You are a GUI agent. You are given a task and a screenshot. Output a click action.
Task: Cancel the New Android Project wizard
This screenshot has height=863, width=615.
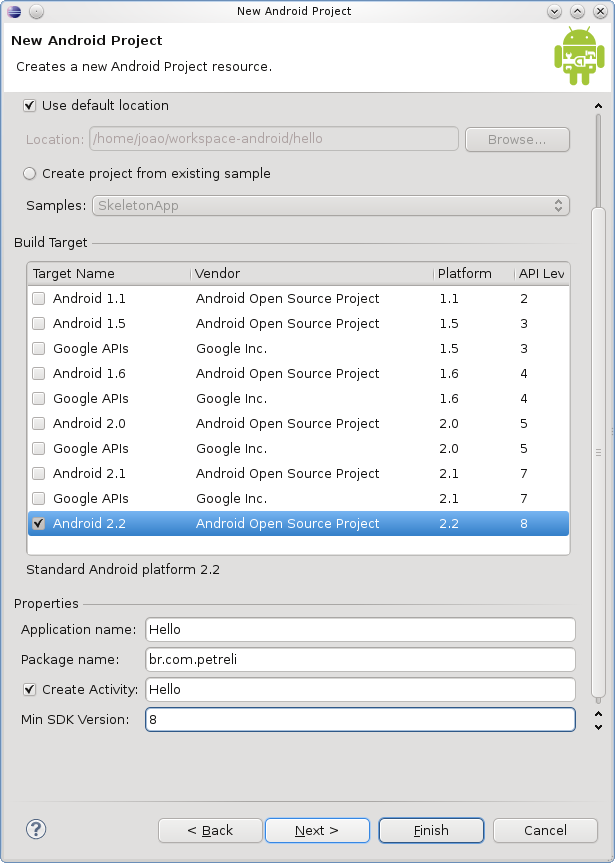point(545,830)
